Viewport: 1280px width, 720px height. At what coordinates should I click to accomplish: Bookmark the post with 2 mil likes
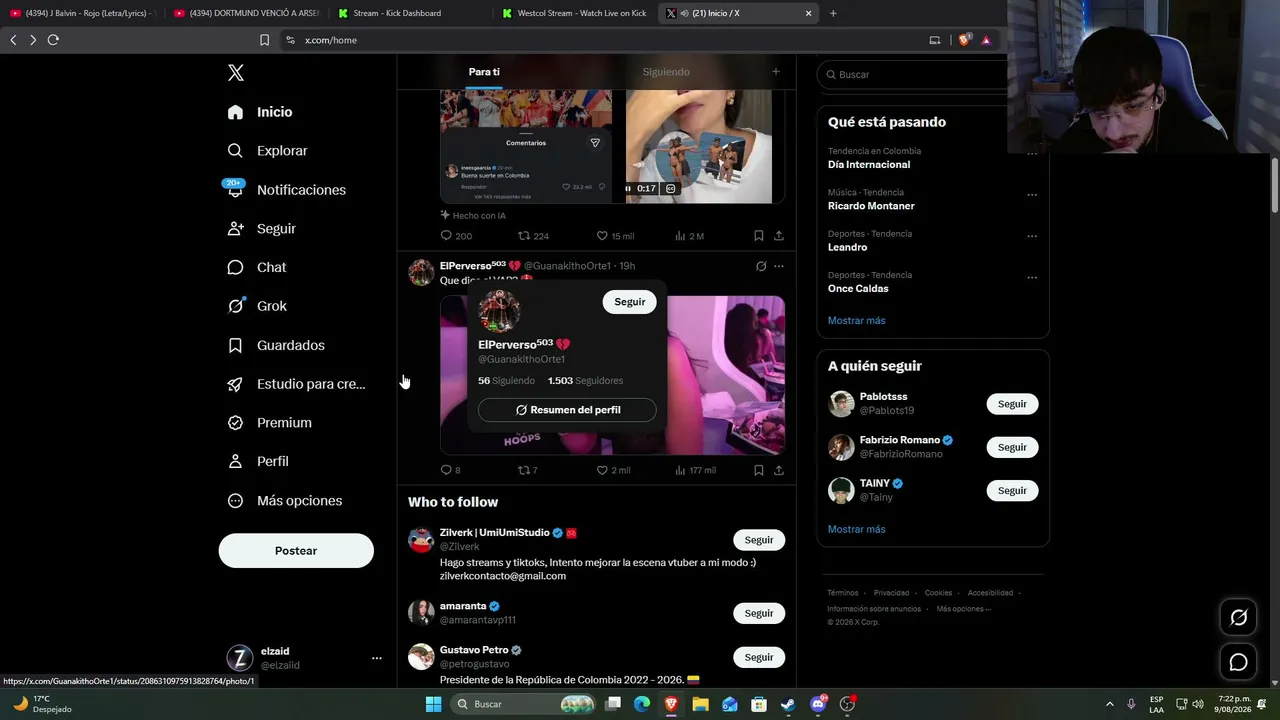tap(759, 470)
